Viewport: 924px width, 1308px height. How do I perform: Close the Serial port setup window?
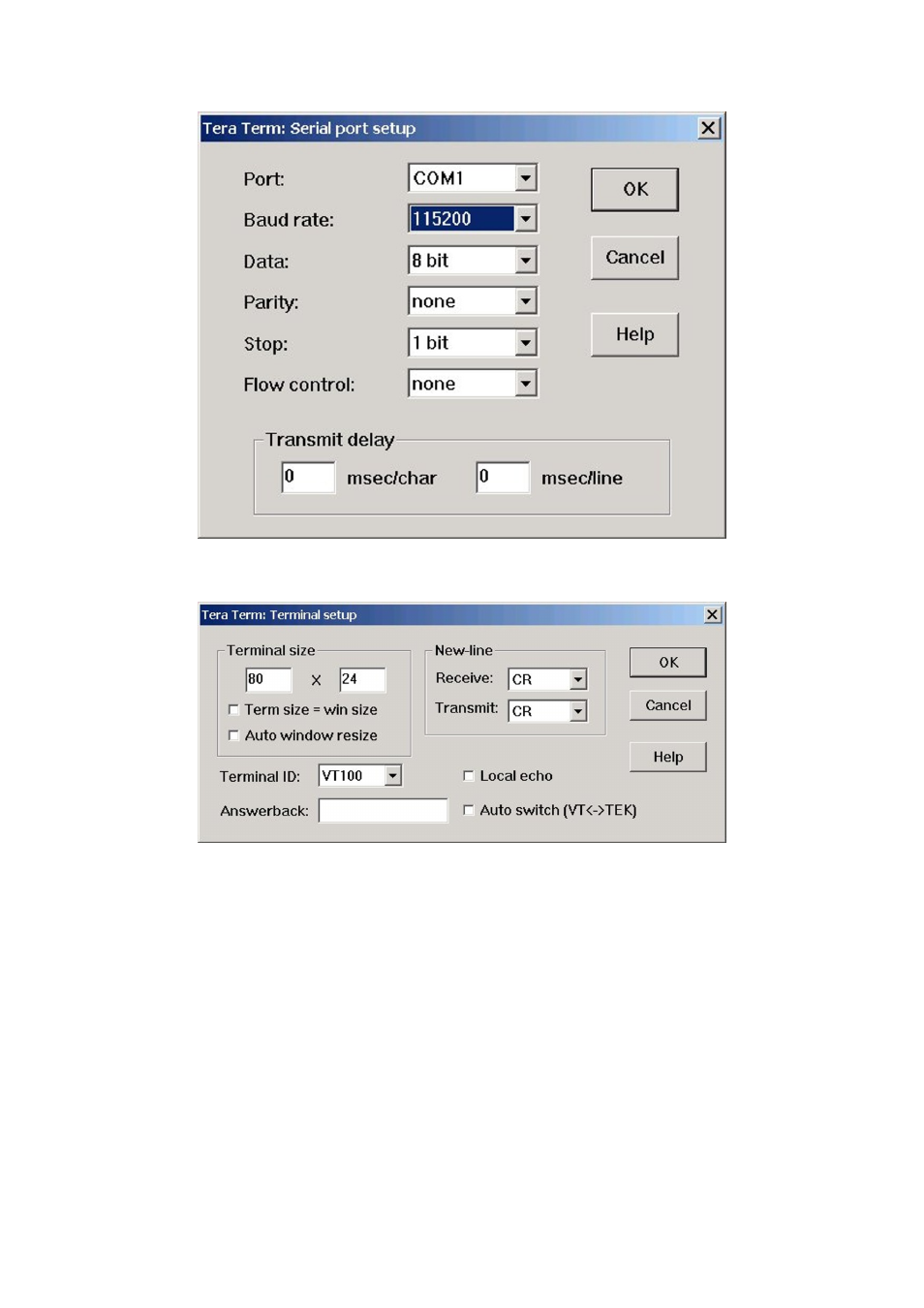pos(709,128)
